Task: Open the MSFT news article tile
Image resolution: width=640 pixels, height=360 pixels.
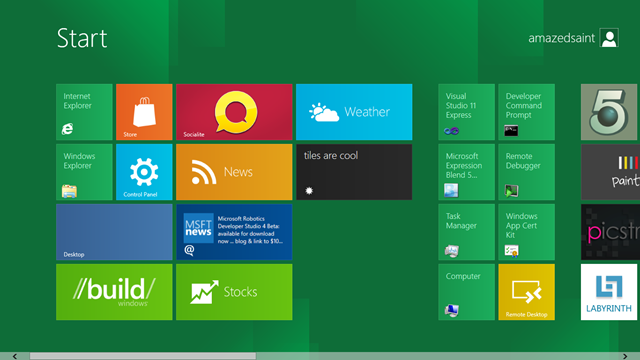Action: (x=234, y=232)
